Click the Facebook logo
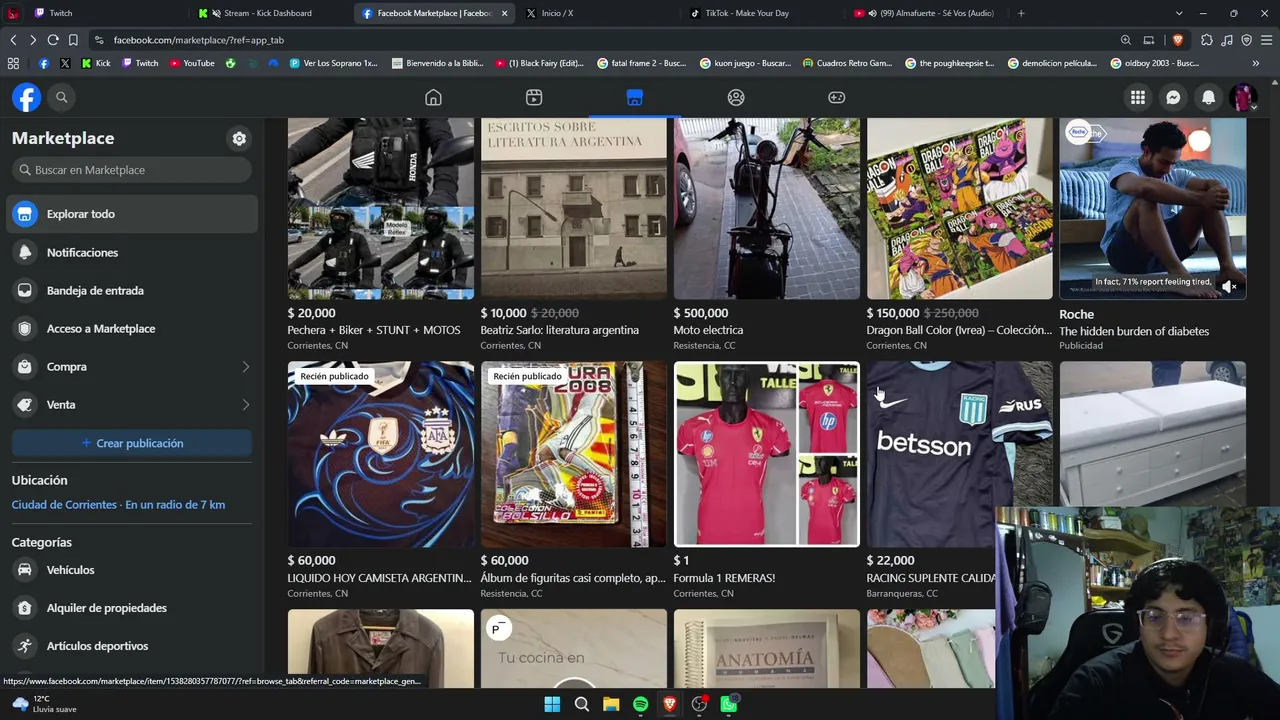The height and width of the screenshot is (720, 1280). (x=26, y=97)
